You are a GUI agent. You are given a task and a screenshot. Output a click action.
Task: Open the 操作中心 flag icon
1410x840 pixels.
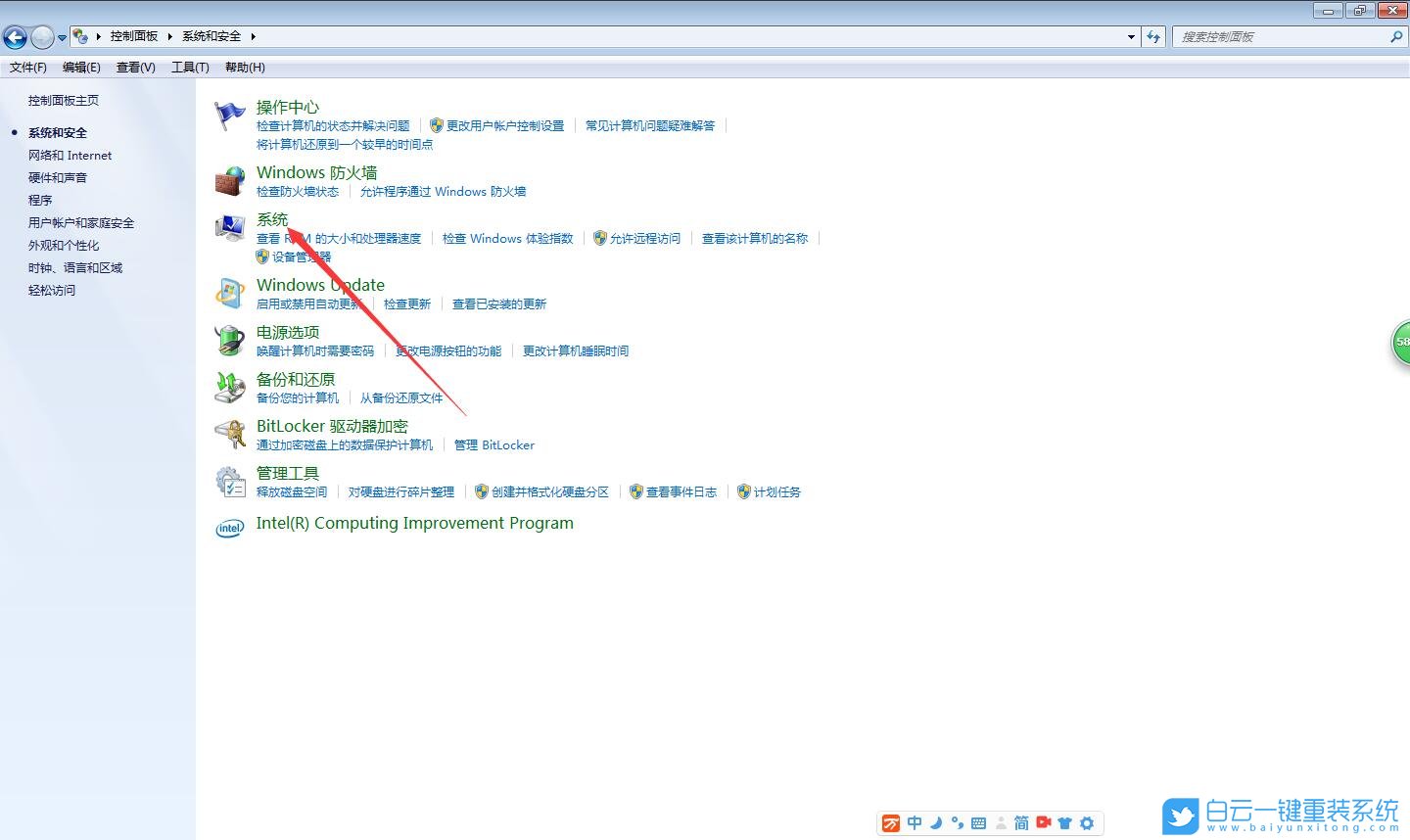click(x=229, y=115)
